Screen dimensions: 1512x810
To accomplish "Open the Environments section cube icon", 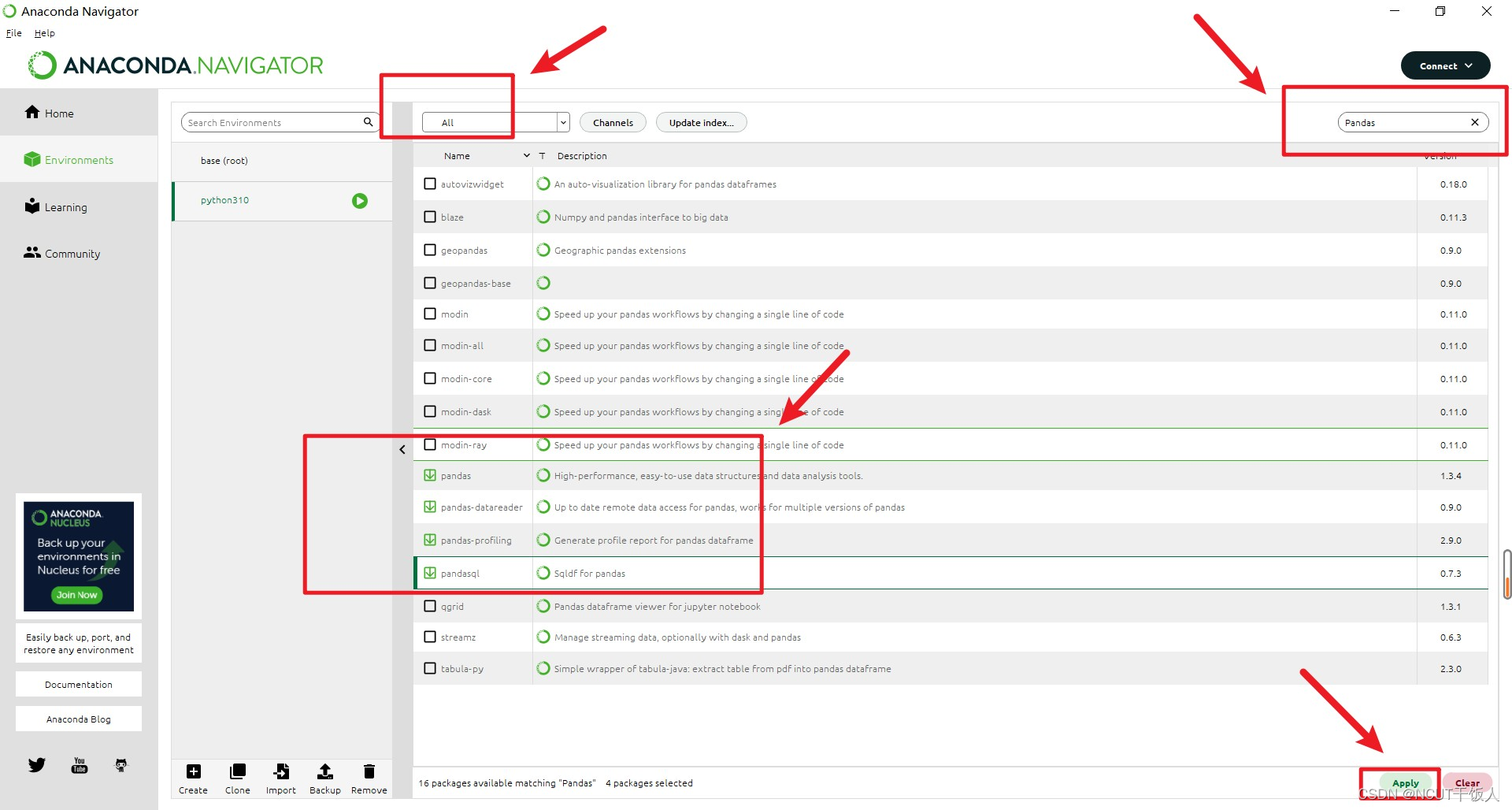I will pyautogui.click(x=31, y=159).
